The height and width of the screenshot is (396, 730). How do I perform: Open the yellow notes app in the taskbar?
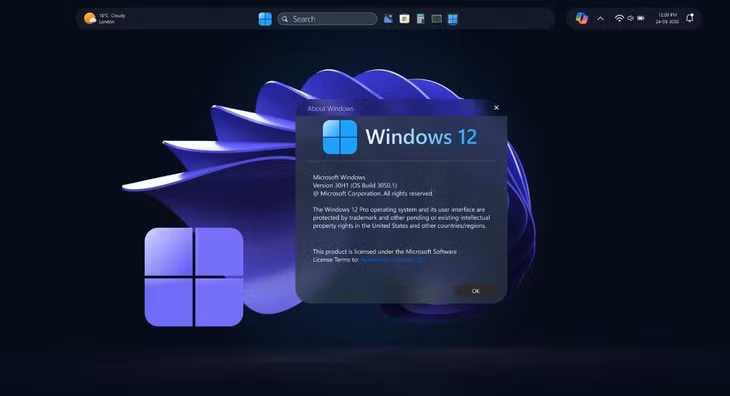[x=405, y=19]
